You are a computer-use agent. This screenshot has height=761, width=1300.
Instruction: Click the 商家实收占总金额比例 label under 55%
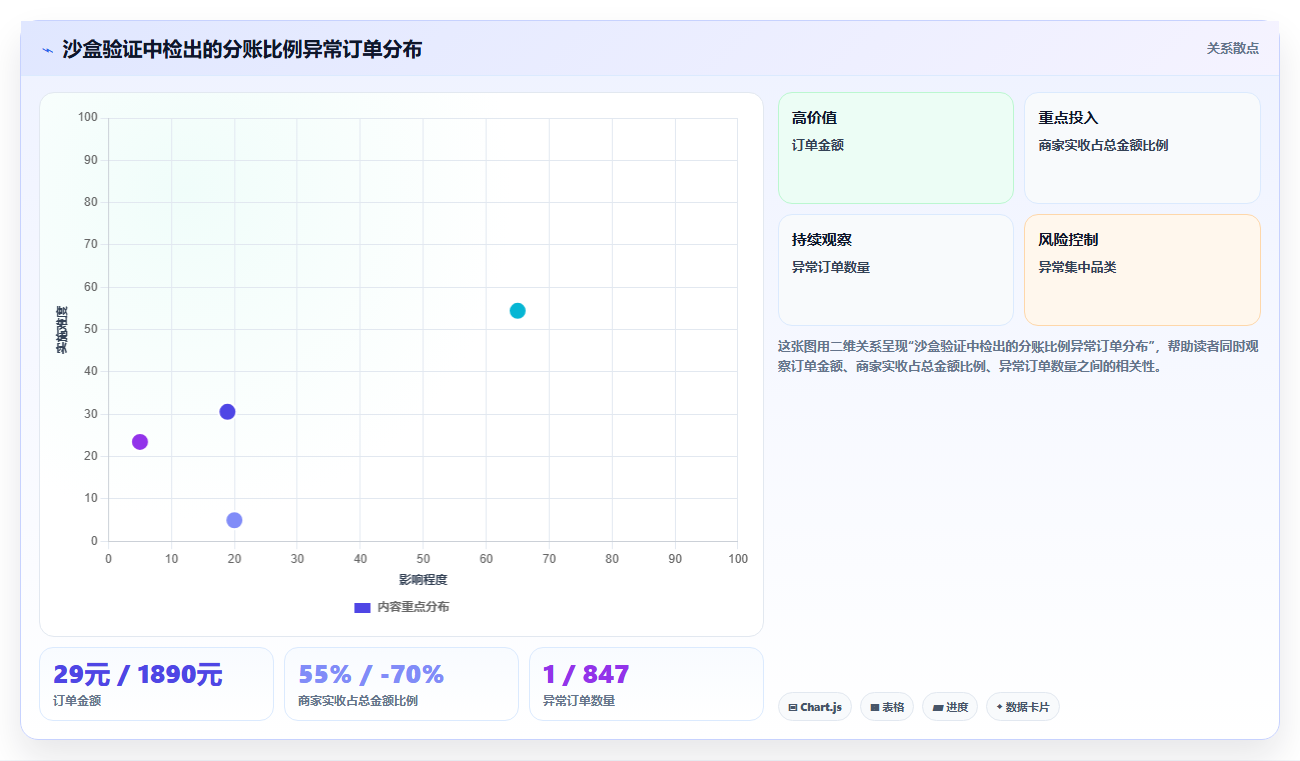358,701
